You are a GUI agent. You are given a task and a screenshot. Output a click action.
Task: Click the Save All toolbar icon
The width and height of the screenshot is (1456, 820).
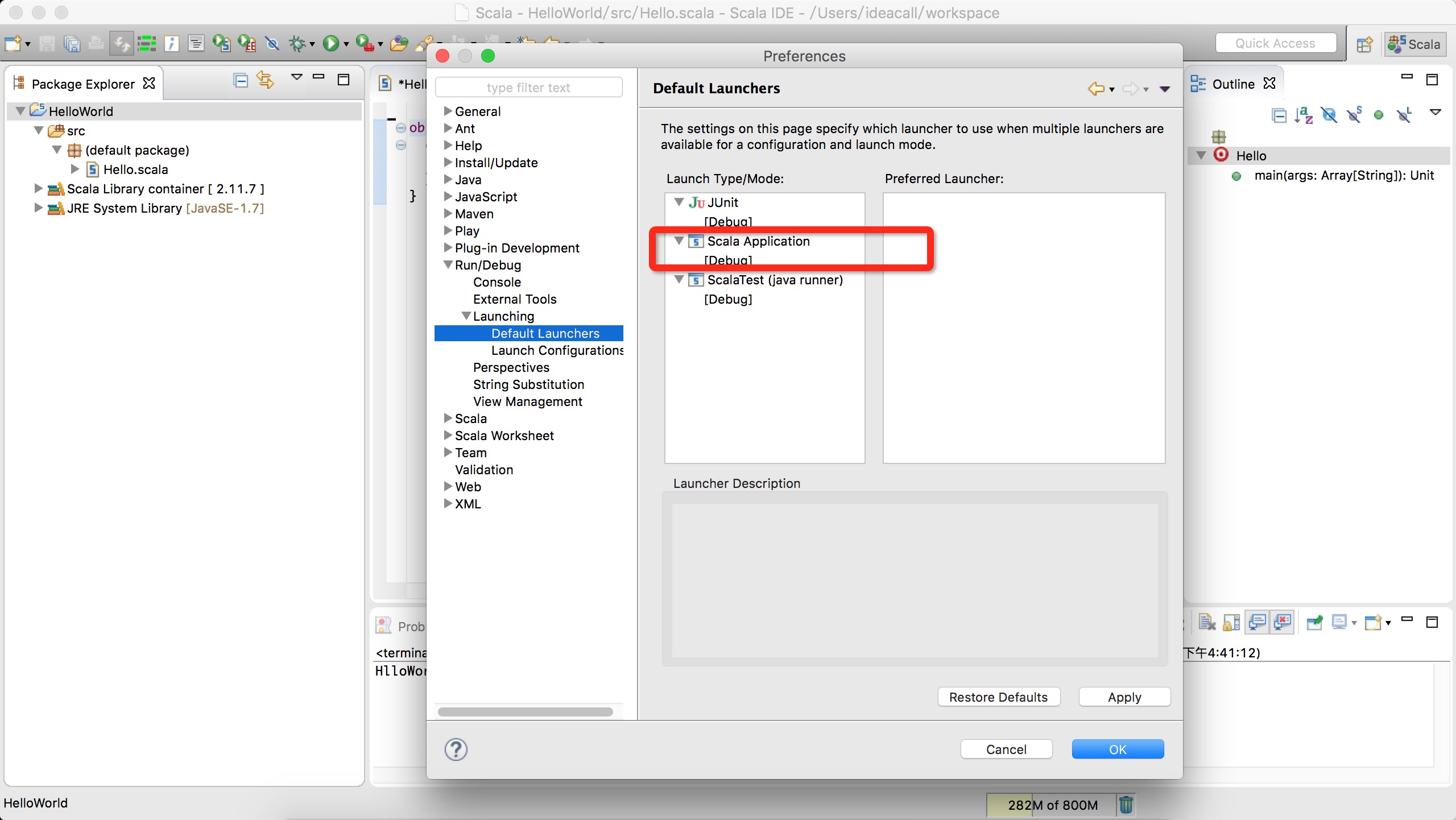tap(72, 43)
